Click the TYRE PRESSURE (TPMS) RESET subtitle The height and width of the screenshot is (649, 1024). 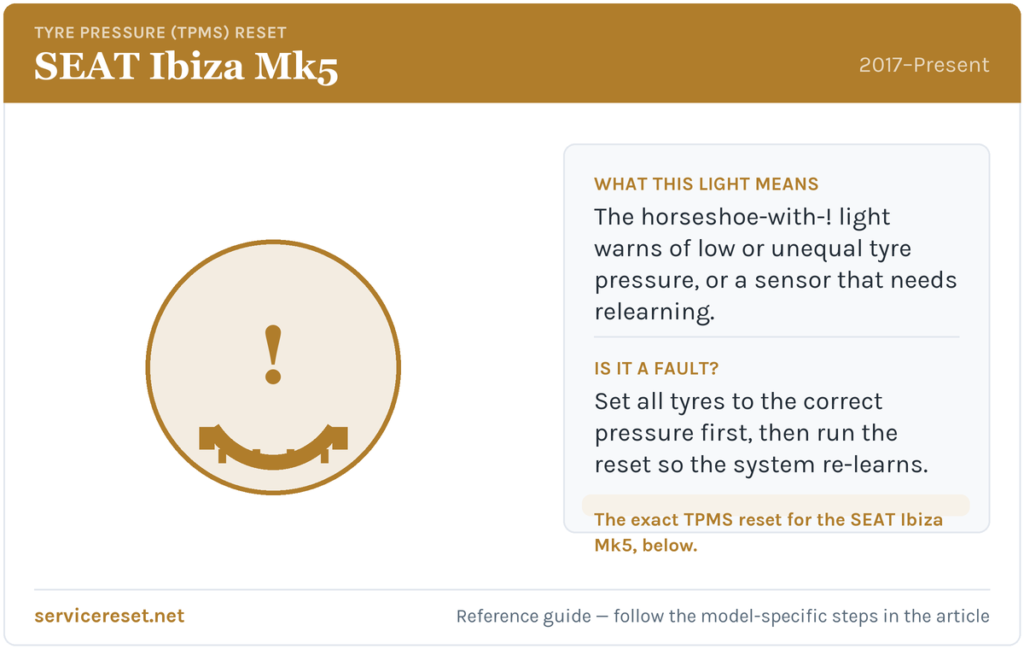click(x=160, y=33)
